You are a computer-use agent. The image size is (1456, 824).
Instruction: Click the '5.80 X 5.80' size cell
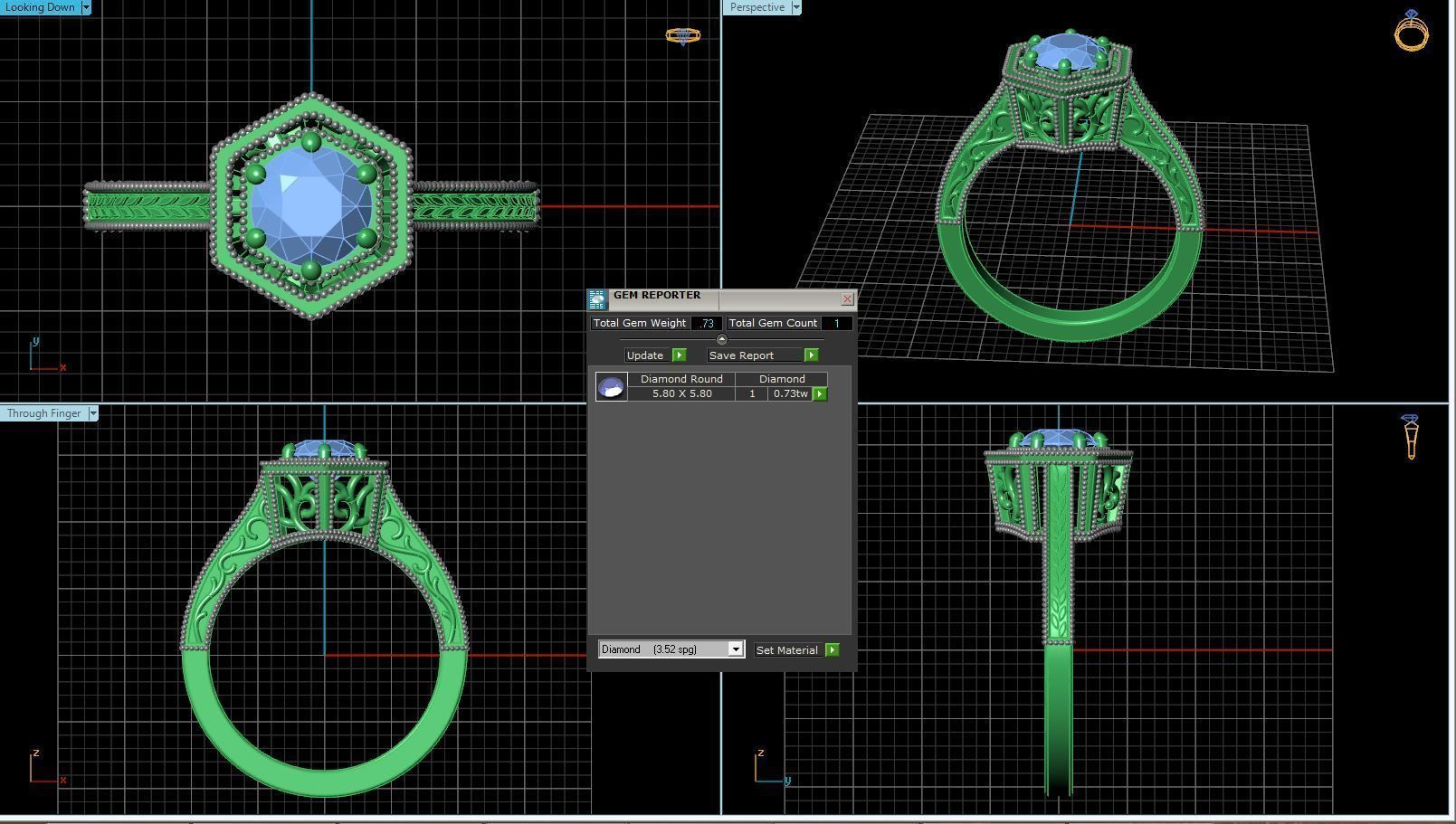[x=681, y=394]
